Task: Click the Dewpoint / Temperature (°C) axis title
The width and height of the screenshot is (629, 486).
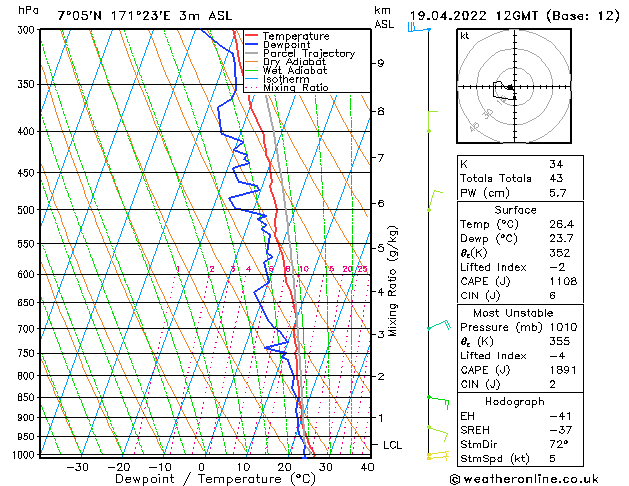Action: [215, 479]
